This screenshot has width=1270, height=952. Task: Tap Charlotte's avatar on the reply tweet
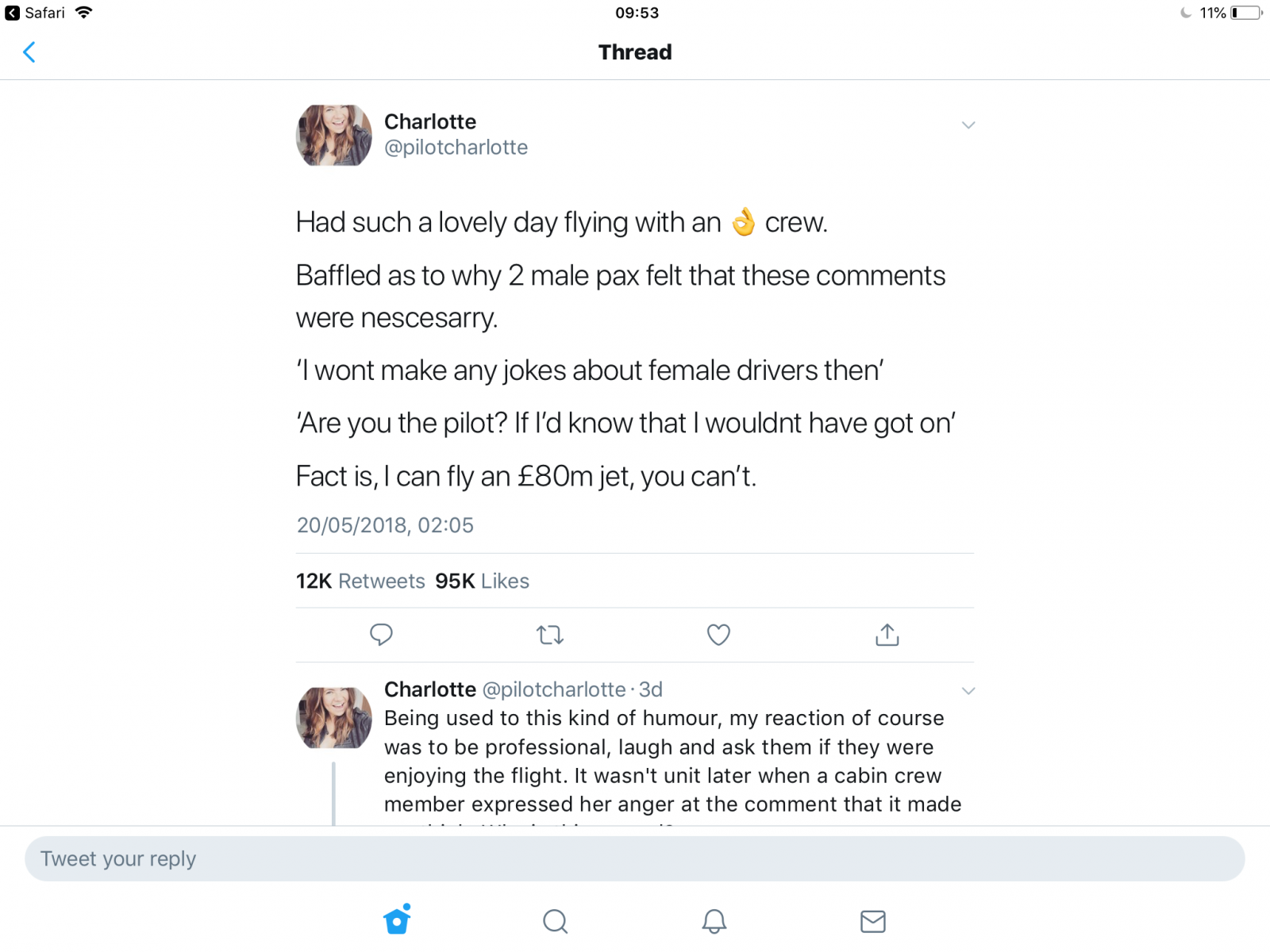coord(333,718)
